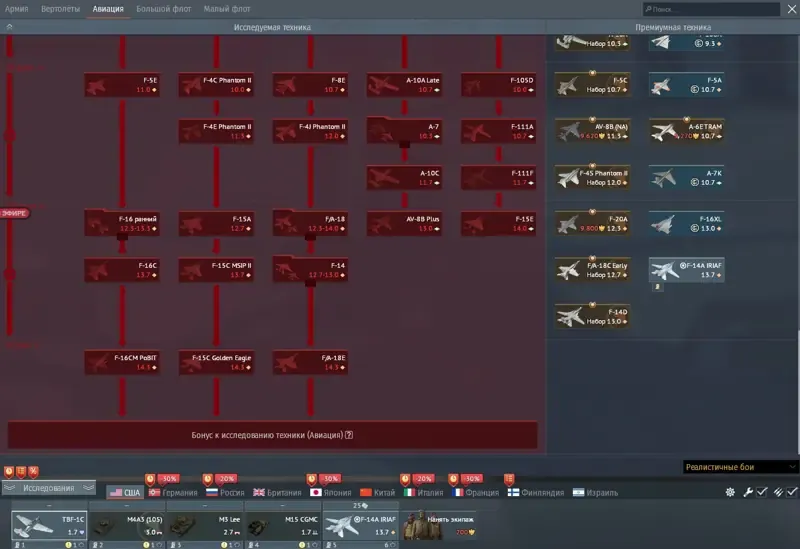800x549 pixels.
Task: Focus the Поиск search field
Action: (711, 9)
